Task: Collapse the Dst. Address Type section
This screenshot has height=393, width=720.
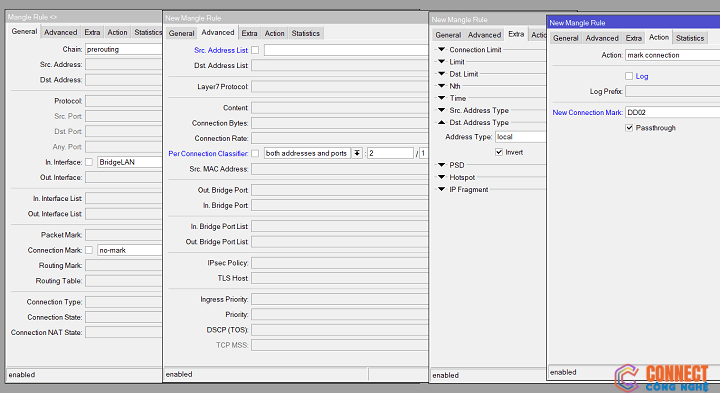Action: [442, 123]
